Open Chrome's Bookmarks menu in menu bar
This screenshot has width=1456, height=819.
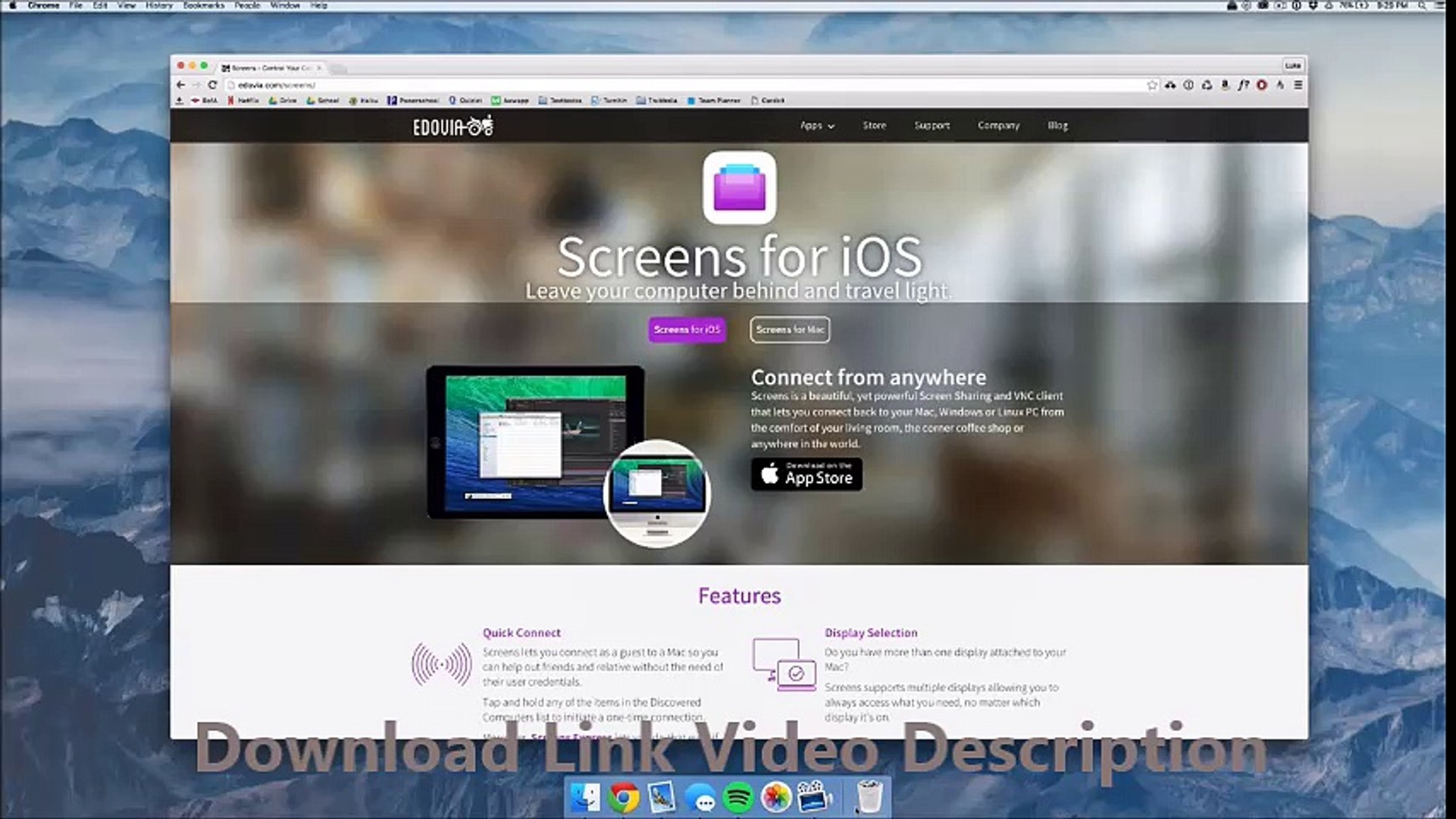coord(203,5)
